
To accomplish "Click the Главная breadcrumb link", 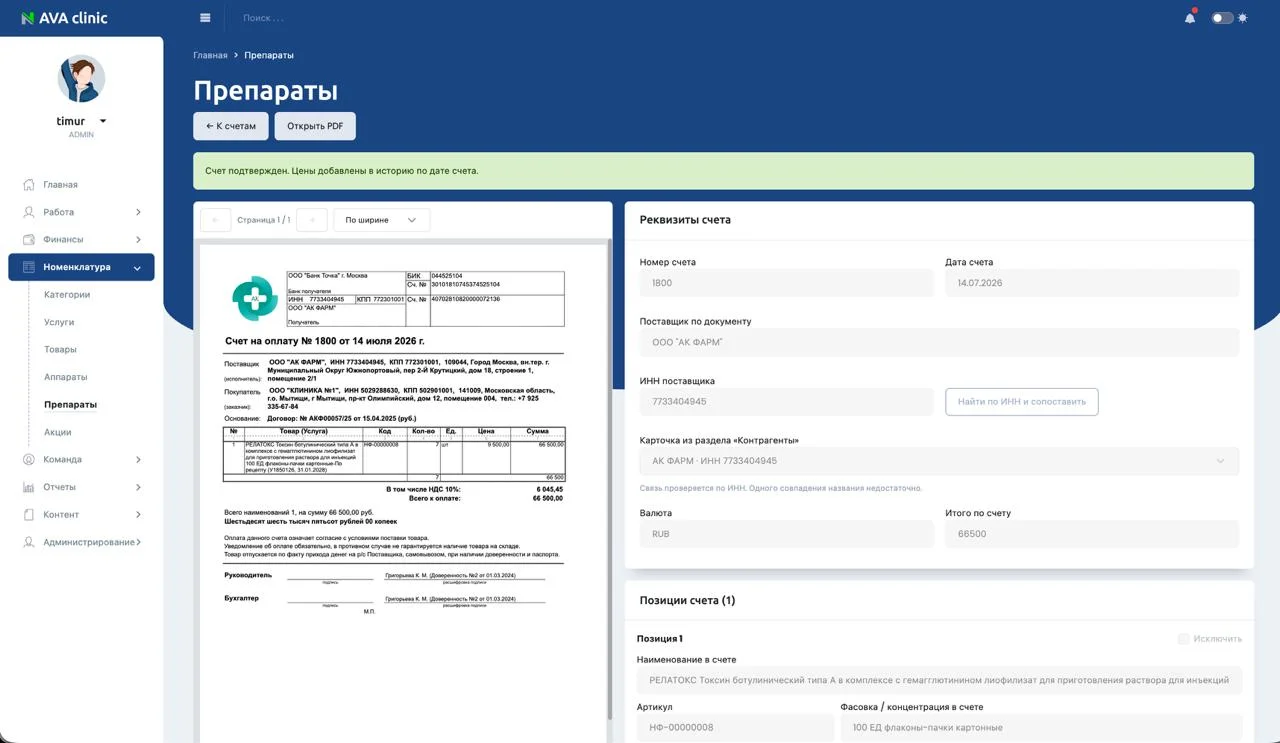I will point(210,55).
